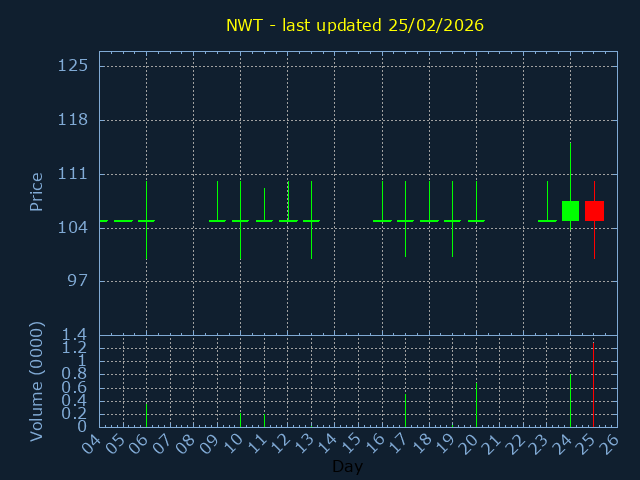640x480 pixels.
Task: Click the candlestick on day 19
Action: click(x=452, y=220)
